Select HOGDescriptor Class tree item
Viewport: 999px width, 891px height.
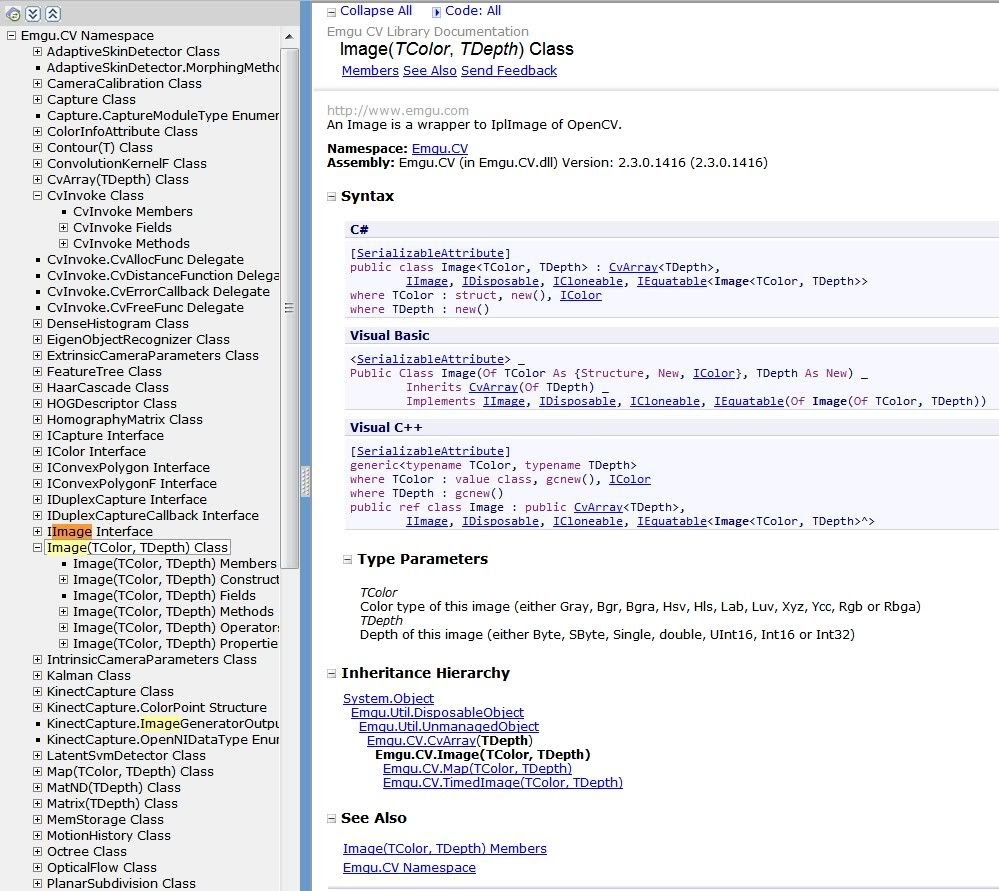[x=111, y=403]
